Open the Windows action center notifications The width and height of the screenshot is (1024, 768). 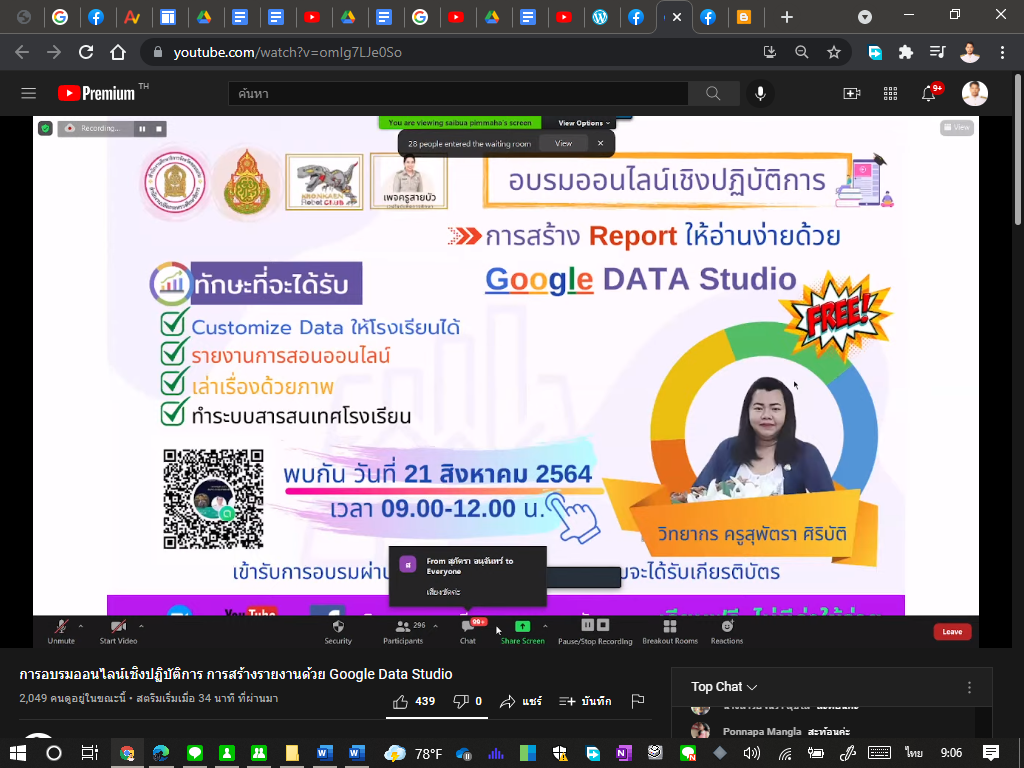pyautogui.click(x=991, y=753)
